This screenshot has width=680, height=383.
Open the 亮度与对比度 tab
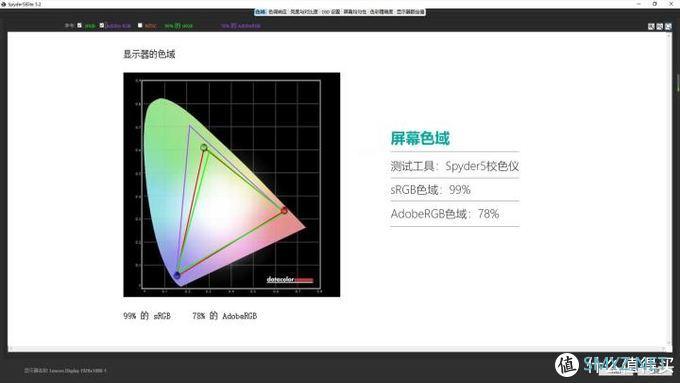click(x=304, y=12)
